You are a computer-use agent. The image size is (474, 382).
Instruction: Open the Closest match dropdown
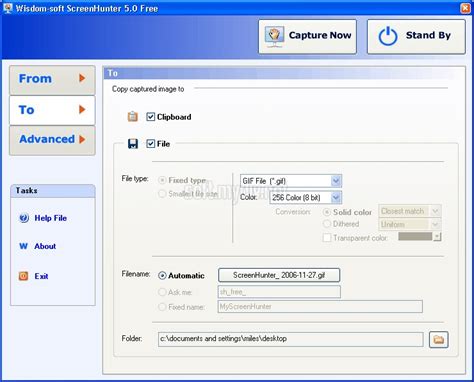(410, 211)
